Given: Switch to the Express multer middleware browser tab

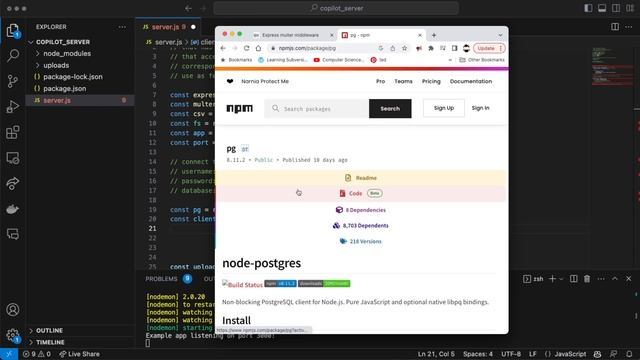Looking at the screenshot, I should [x=290, y=35].
